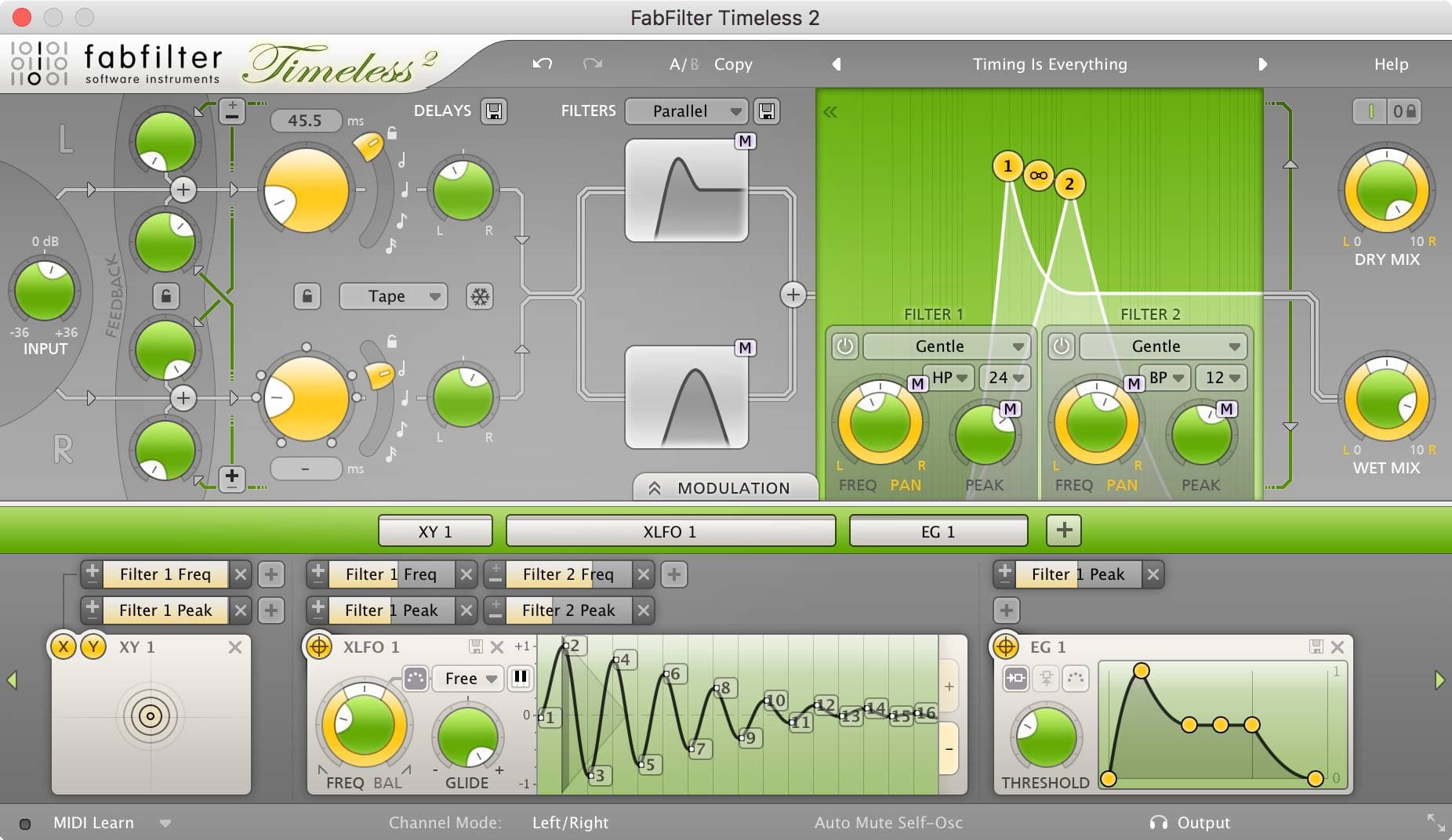Adjust the THRESHOLD knob in EG 1
Viewport: 1452px width, 840px height.
click(1045, 737)
